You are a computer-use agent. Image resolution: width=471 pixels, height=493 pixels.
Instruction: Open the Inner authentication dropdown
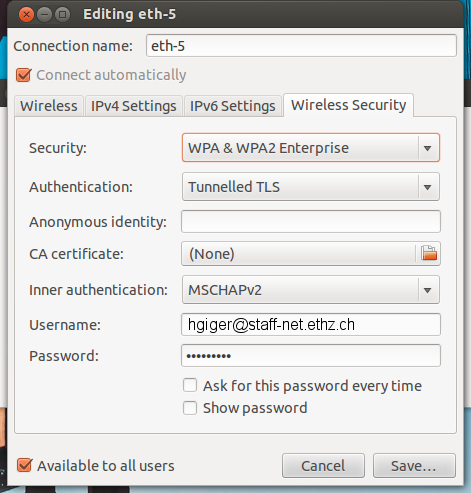311,290
